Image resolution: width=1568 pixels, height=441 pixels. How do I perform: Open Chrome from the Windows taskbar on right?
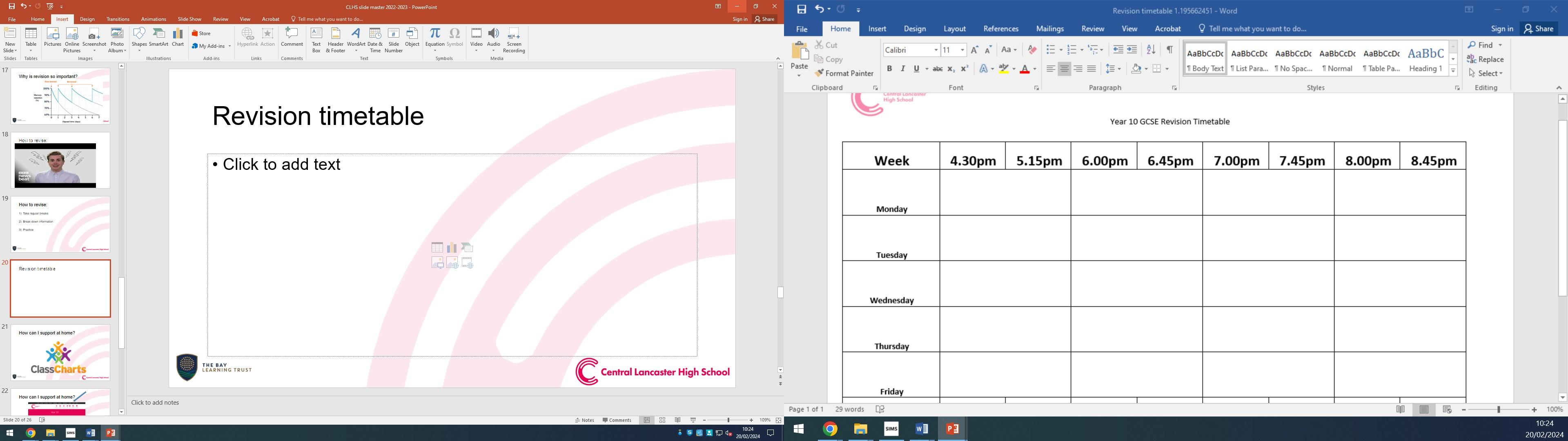(x=830, y=430)
